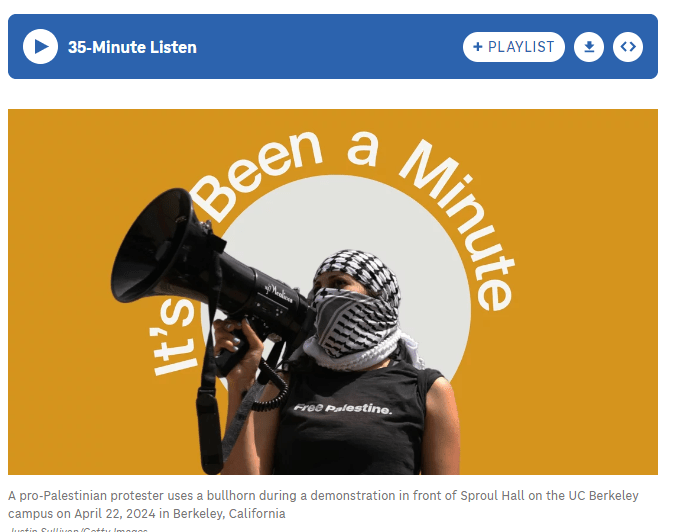Click the plus sign in PLAYLIST button

click(477, 47)
